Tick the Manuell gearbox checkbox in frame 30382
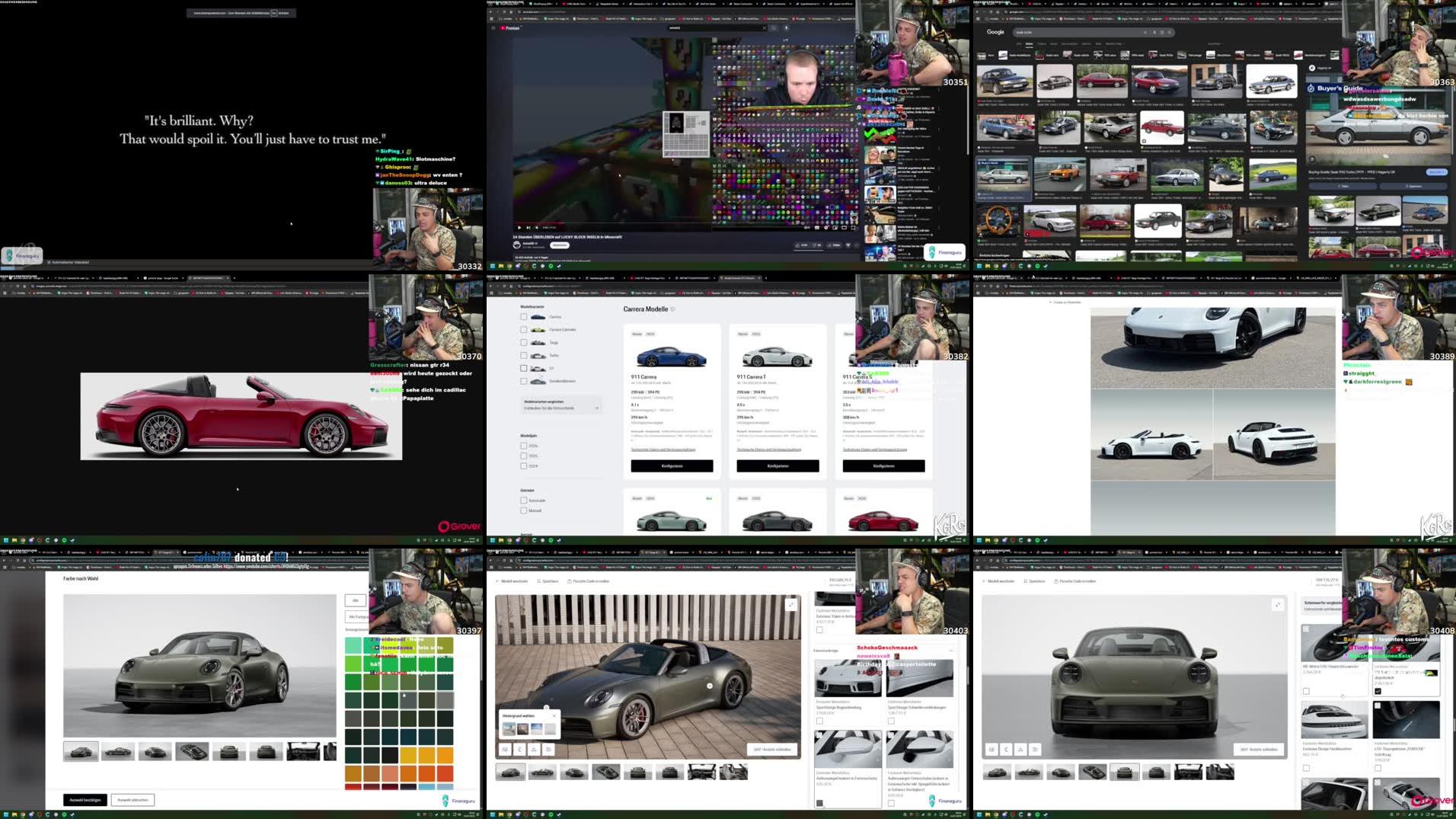 [x=523, y=510]
